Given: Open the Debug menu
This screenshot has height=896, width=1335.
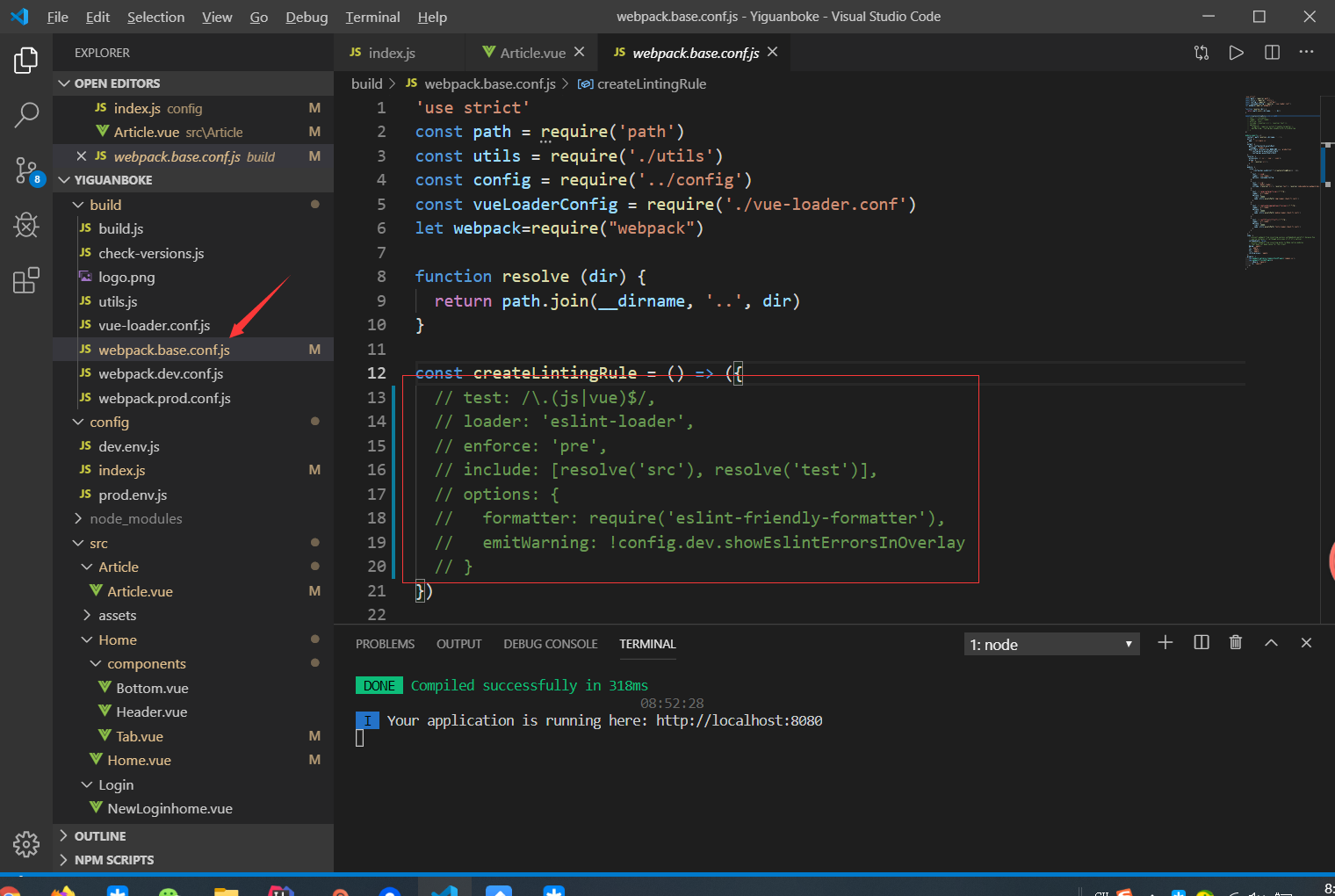Looking at the screenshot, I should (307, 17).
